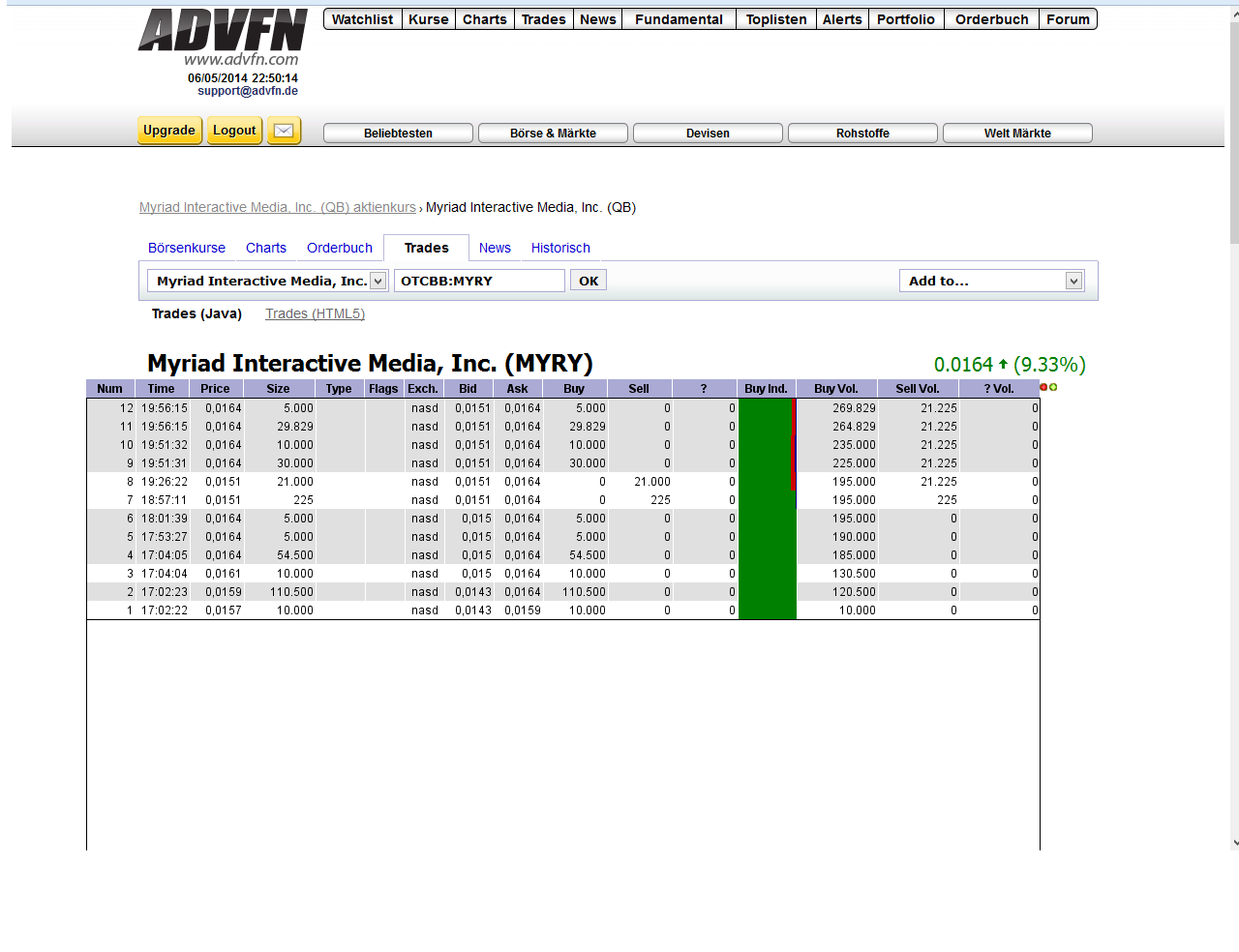Go to Toplisten
This screenshot has width=1239, height=952.
click(x=776, y=19)
